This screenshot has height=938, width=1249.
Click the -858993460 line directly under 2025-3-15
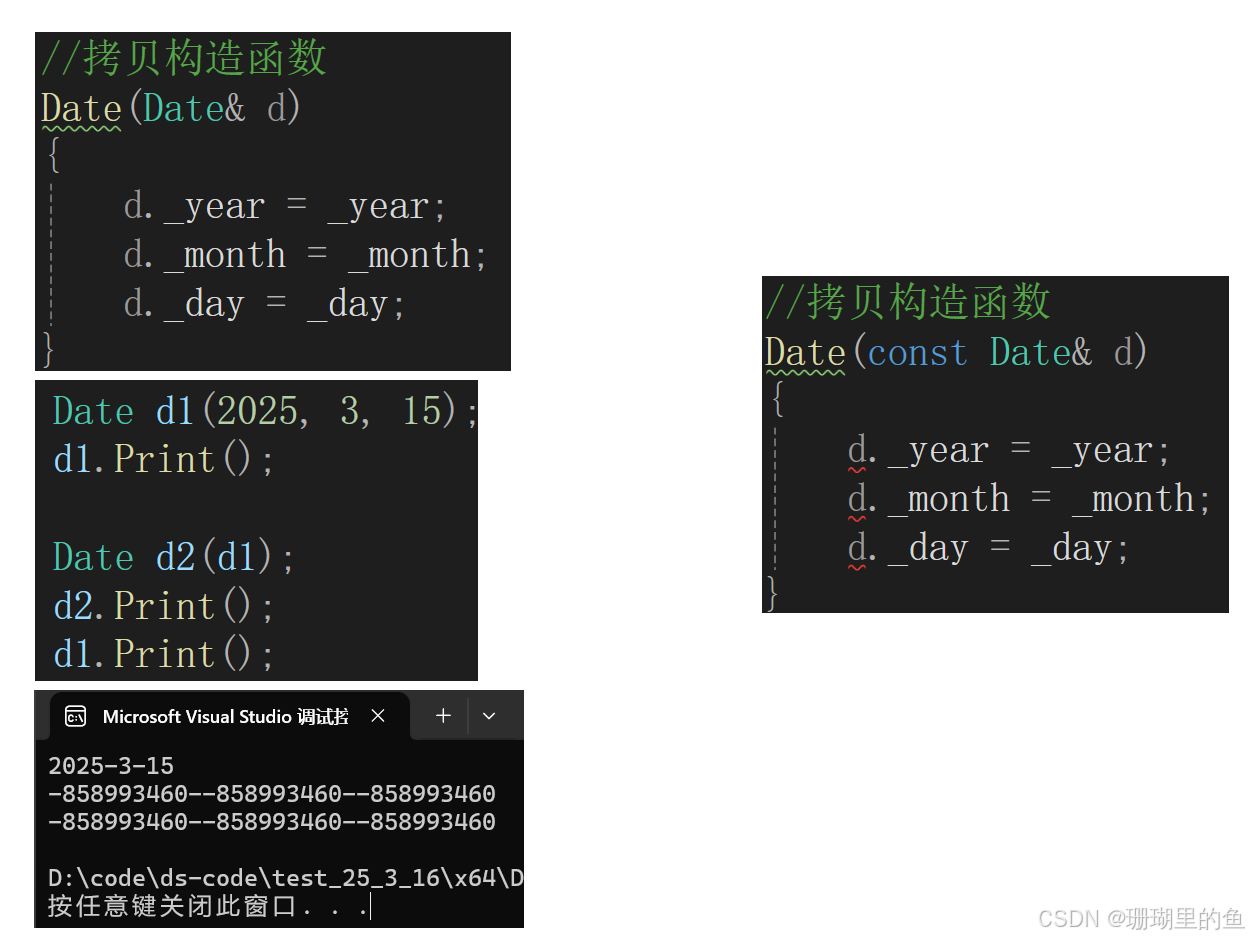272,794
